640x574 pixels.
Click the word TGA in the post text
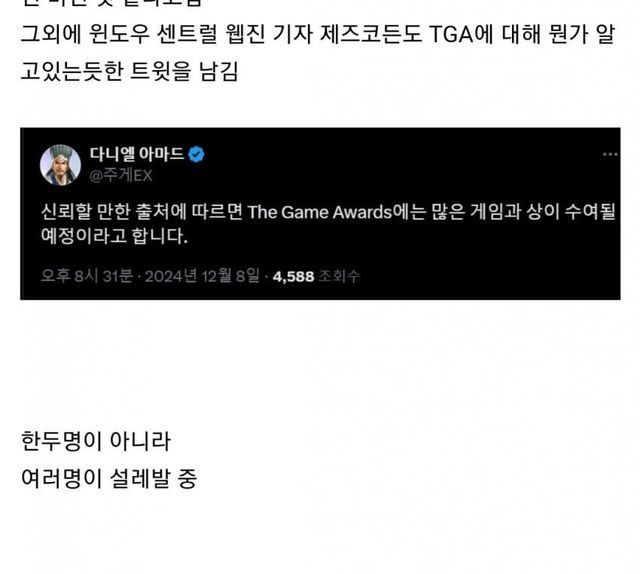pyautogui.click(x=451, y=34)
